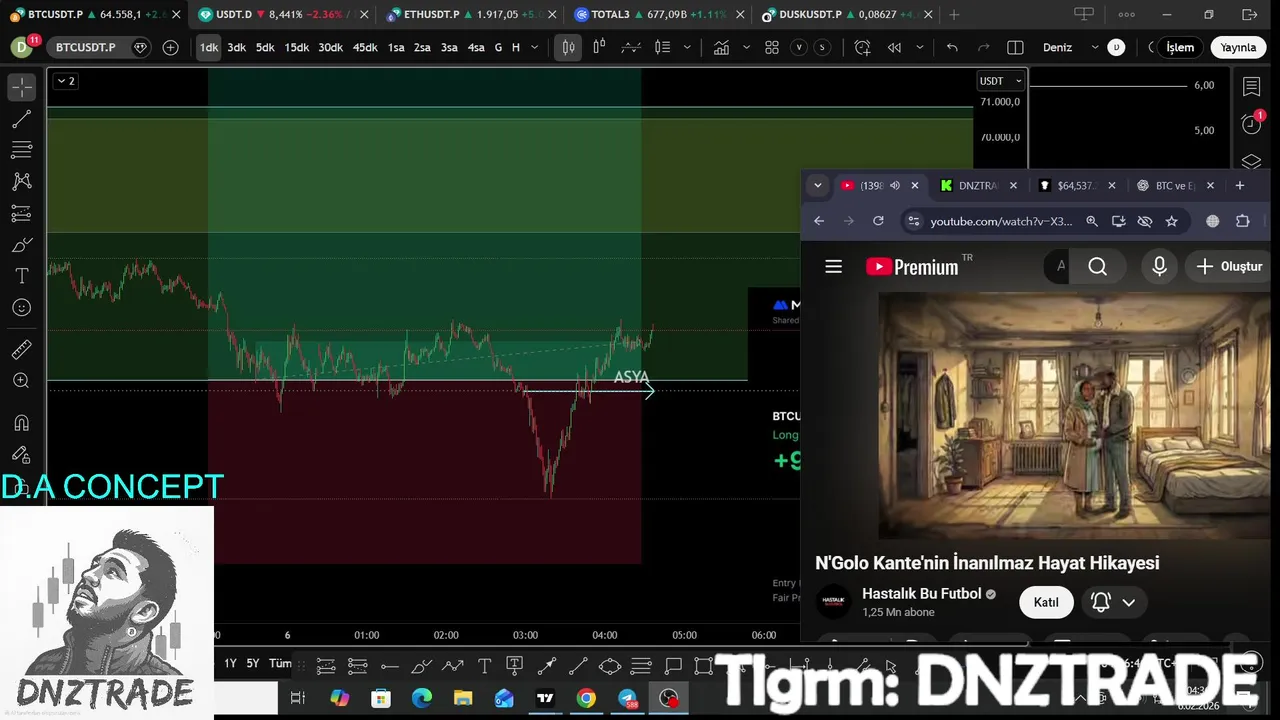Select the trend line drawing tool
The image size is (1280, 720).
coord(21,119)
